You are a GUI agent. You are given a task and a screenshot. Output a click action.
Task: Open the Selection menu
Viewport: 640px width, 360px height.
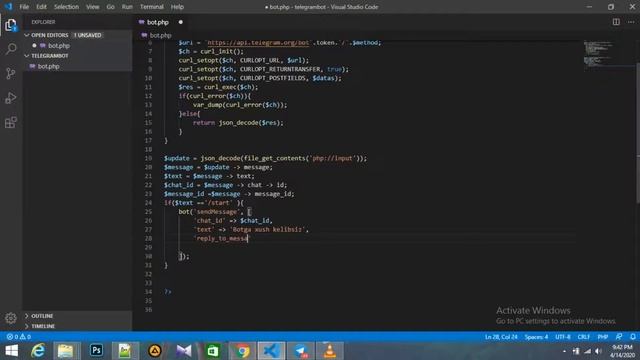point(66,7)
